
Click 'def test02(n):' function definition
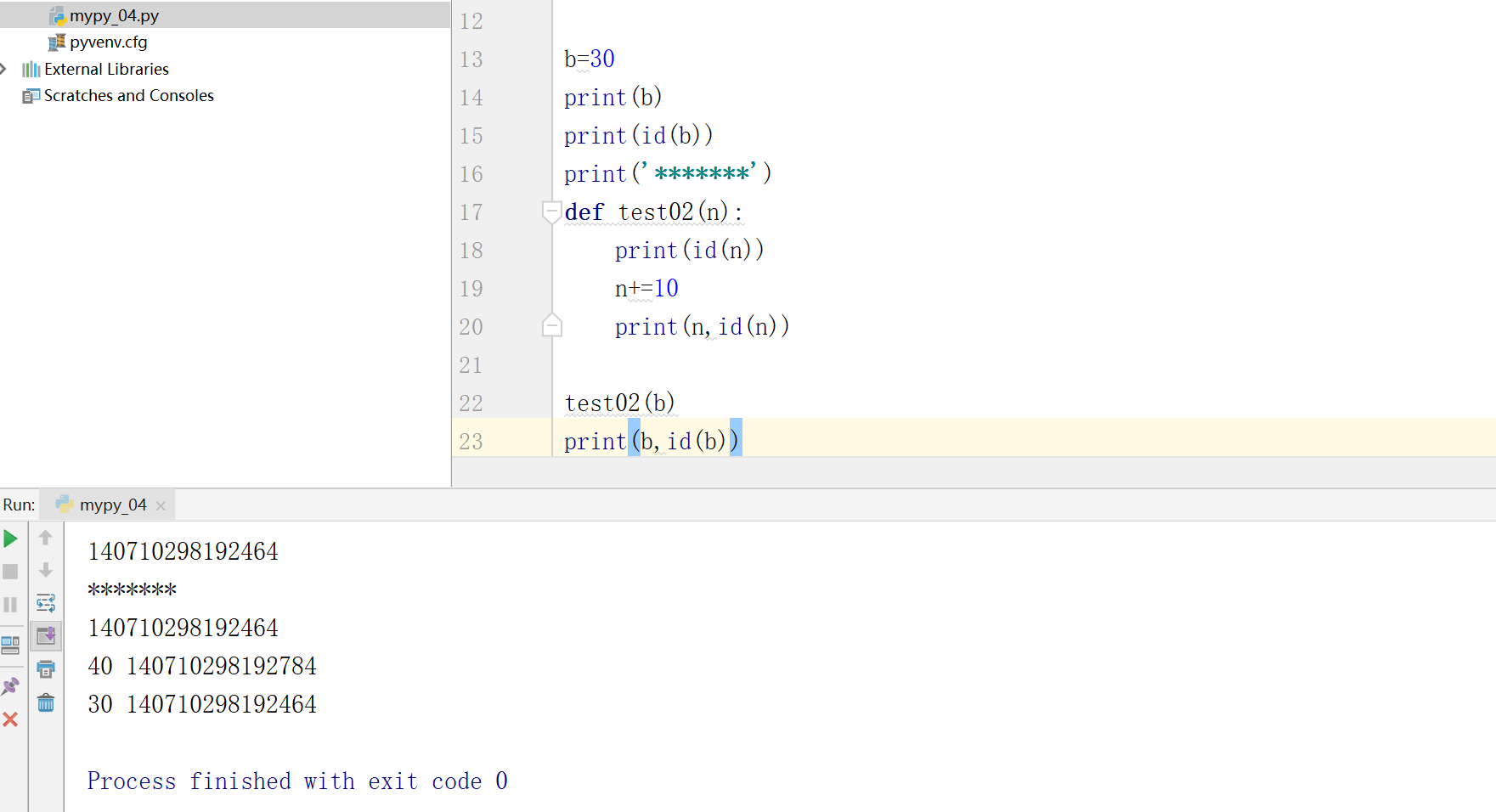(x=653, y=211)
